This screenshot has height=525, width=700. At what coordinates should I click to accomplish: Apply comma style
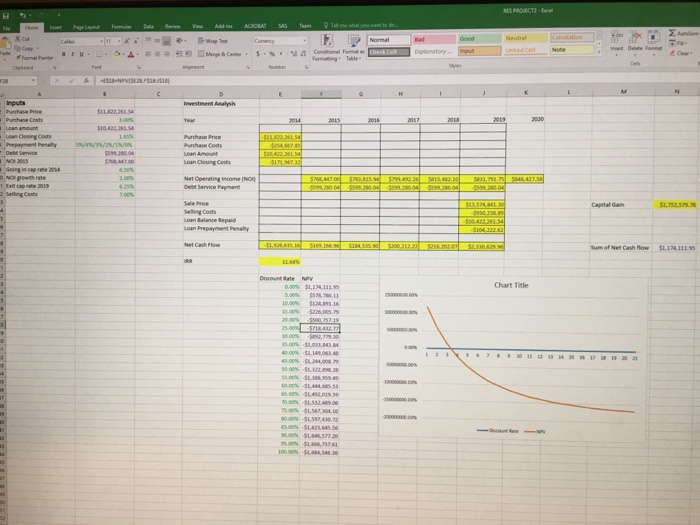coord(281,54)
